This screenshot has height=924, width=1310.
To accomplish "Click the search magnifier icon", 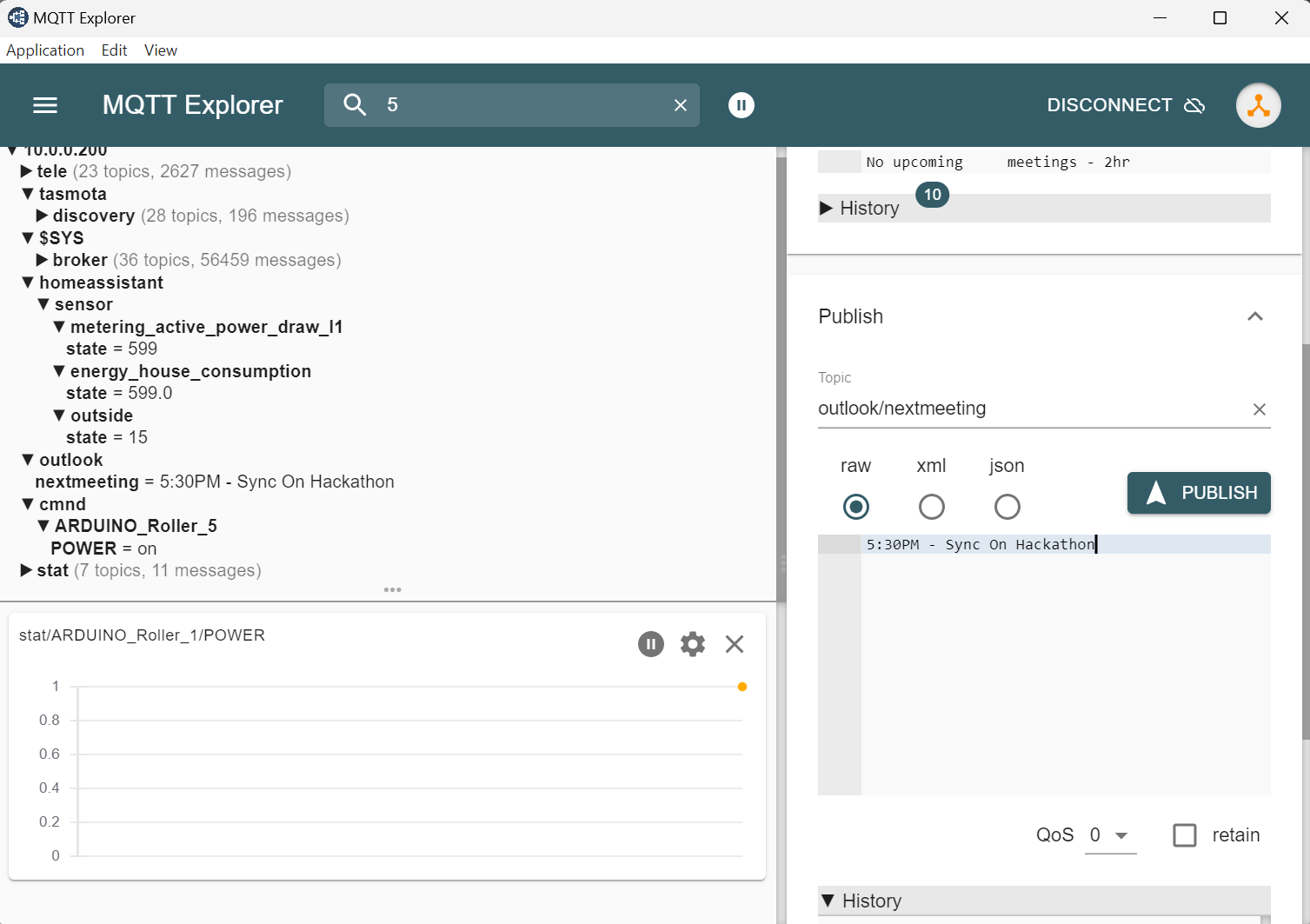I will [355, 105].
